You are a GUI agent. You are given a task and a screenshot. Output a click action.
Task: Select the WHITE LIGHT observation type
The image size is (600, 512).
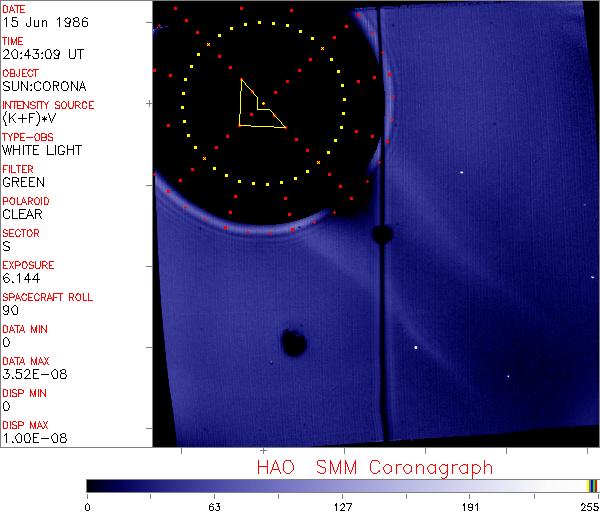[42, 150]
